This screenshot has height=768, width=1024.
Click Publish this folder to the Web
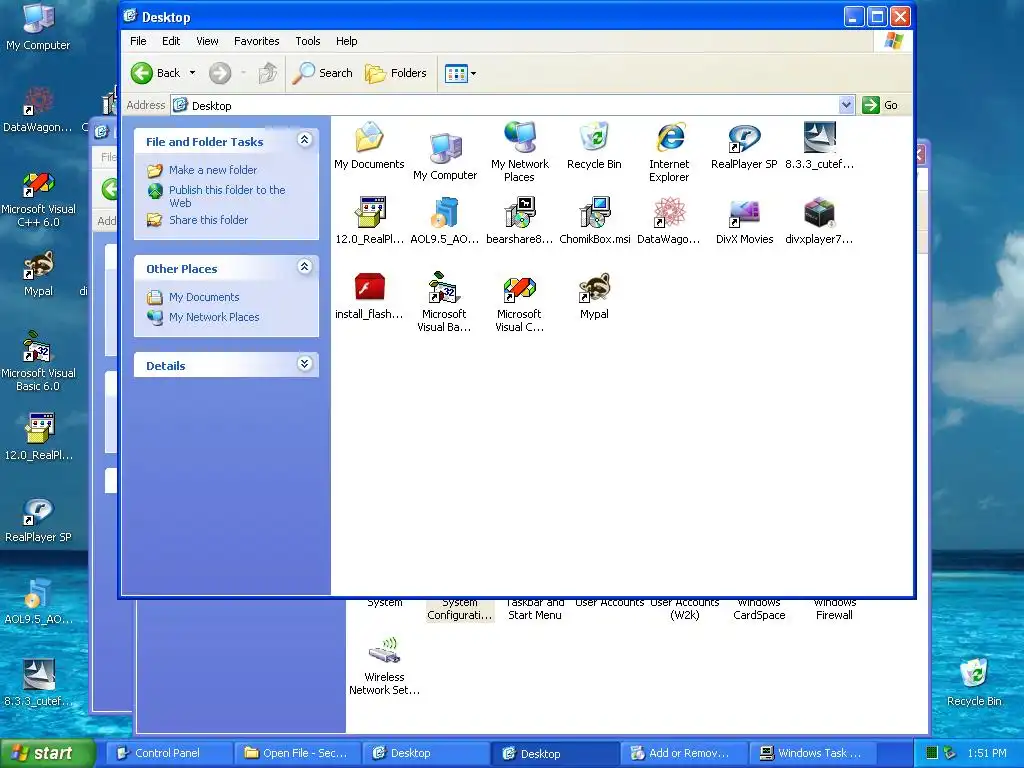pos(227,196)
